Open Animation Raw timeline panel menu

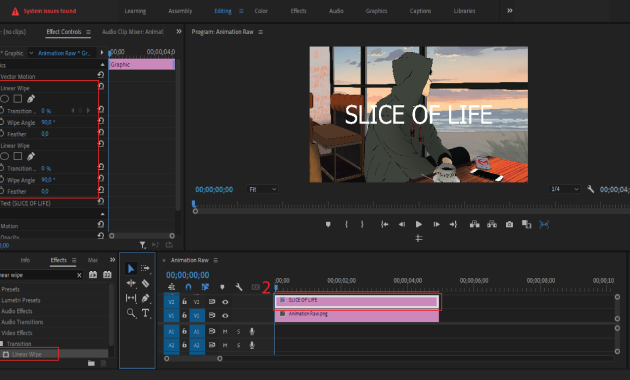tap(216, 260)
